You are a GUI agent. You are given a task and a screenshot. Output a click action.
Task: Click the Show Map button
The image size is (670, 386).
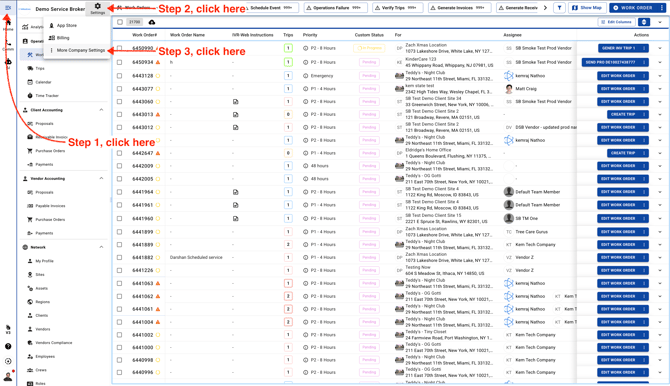(x=587, y=8)
